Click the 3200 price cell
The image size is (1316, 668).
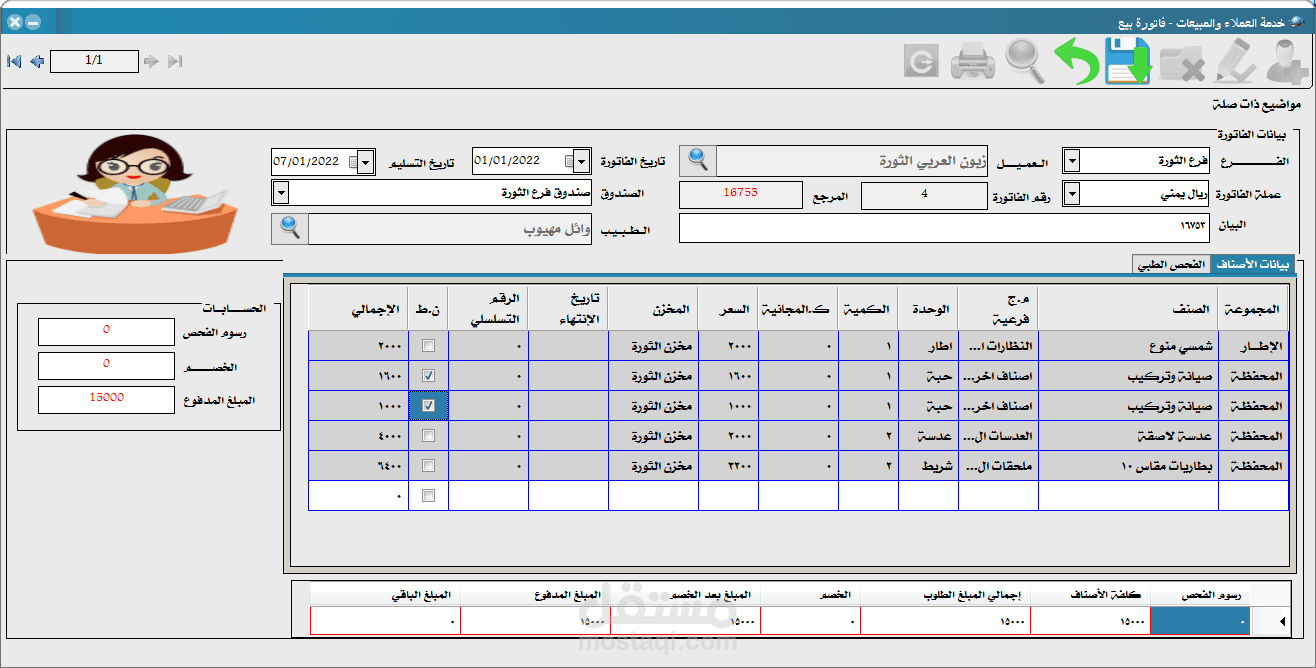728,466
